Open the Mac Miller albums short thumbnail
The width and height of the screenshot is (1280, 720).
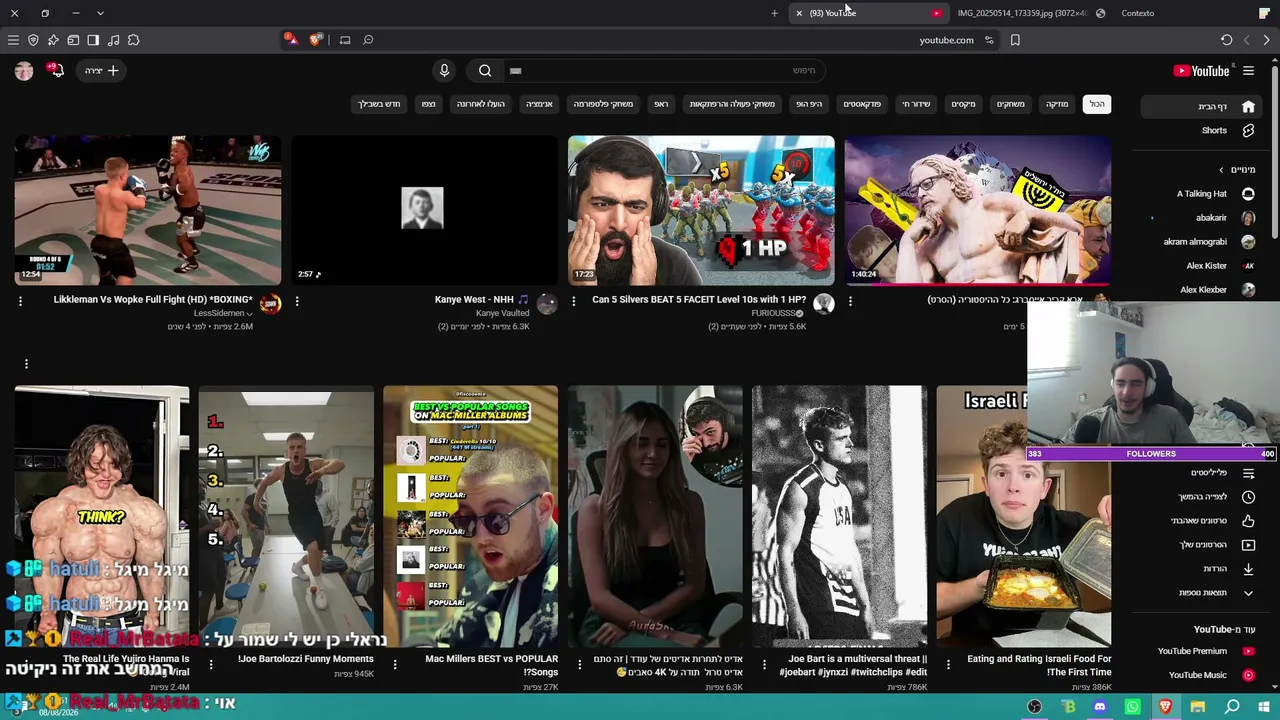(470, 516)
